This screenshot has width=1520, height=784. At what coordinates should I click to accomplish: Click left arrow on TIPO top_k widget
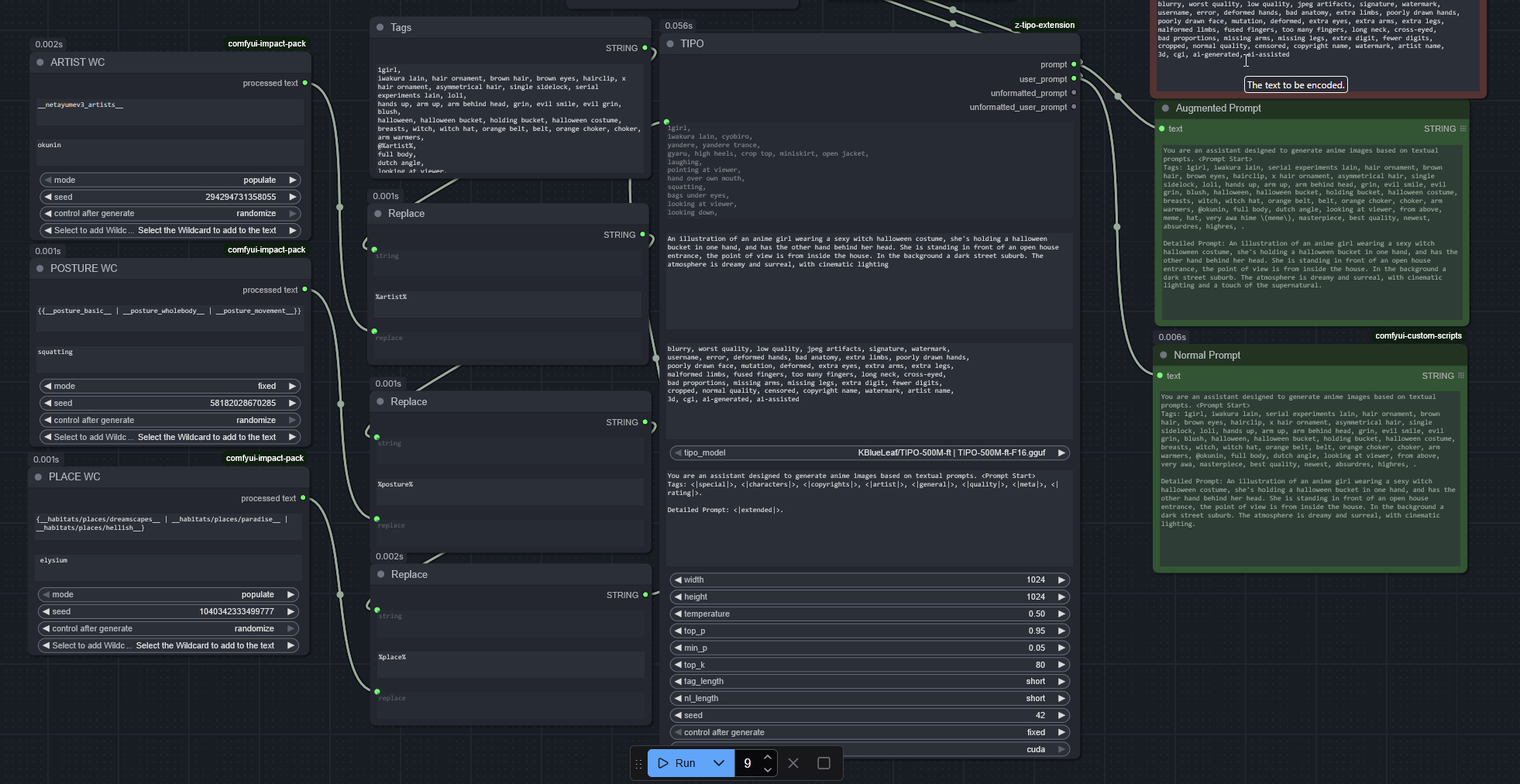678,665
